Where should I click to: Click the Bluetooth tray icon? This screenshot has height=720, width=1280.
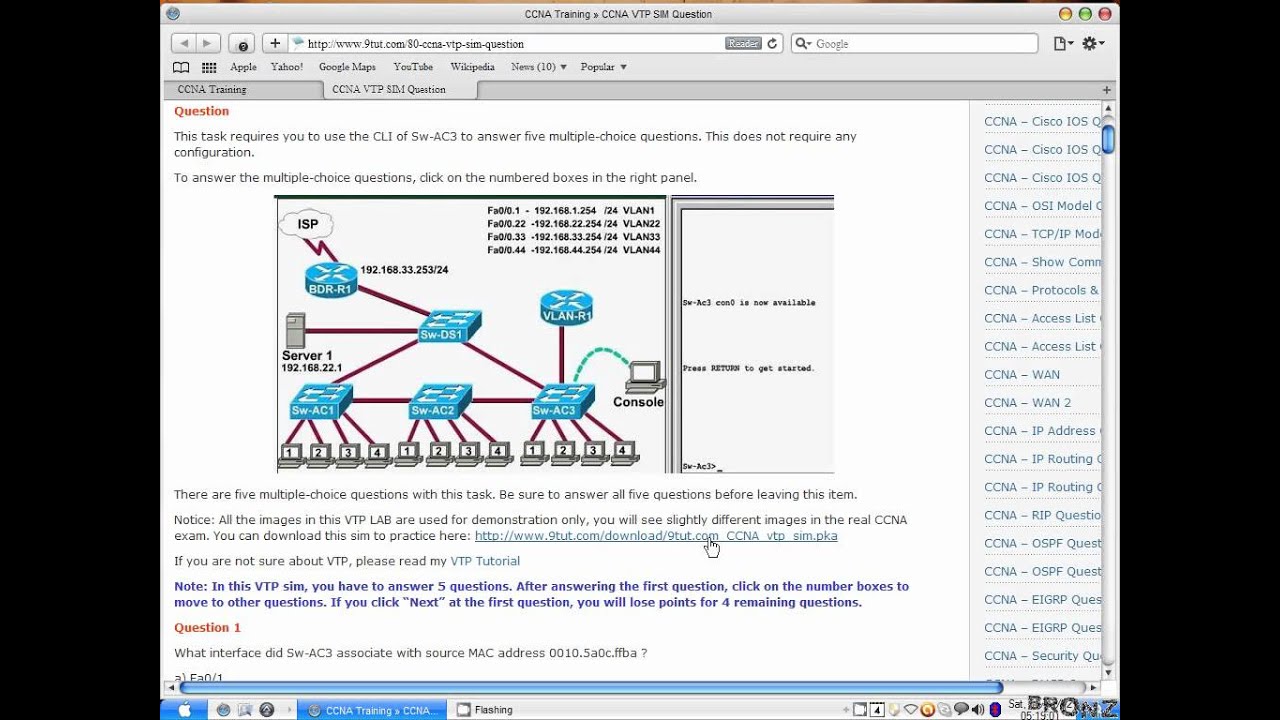coord(994,710)
